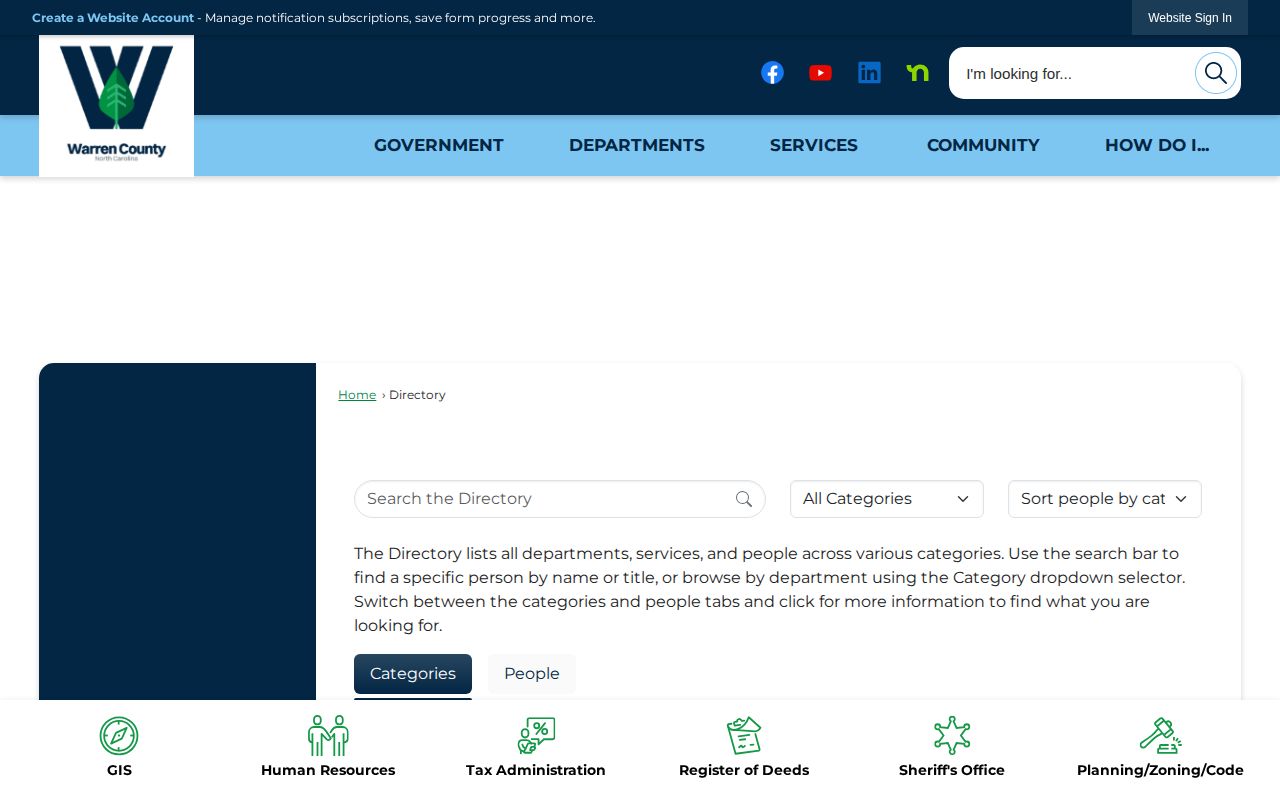1280x800 pixels.
Task: Open the Departments navigation menu
Action: pyautogui.click(x=637, y=145)
